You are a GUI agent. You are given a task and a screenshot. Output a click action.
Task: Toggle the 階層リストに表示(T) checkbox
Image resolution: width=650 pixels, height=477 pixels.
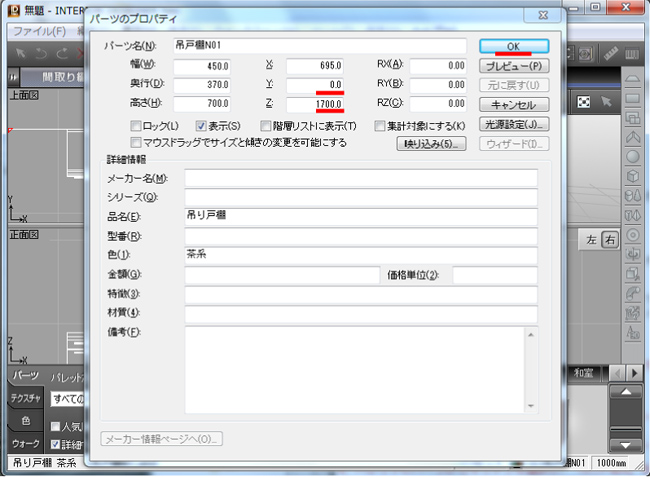[265, 126]
